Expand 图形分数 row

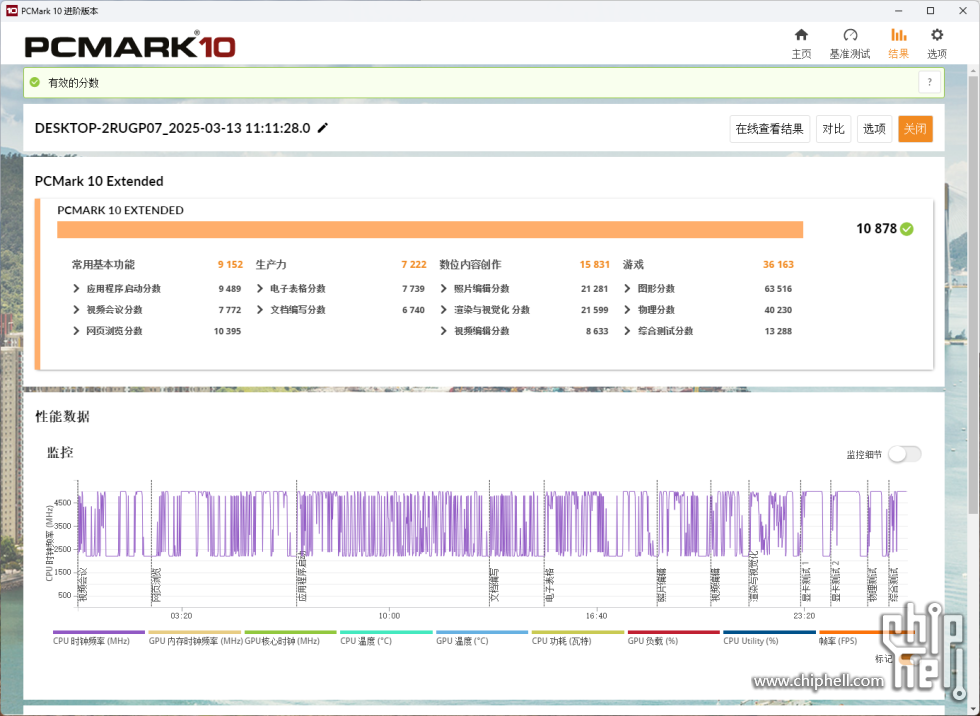(628, 289)
